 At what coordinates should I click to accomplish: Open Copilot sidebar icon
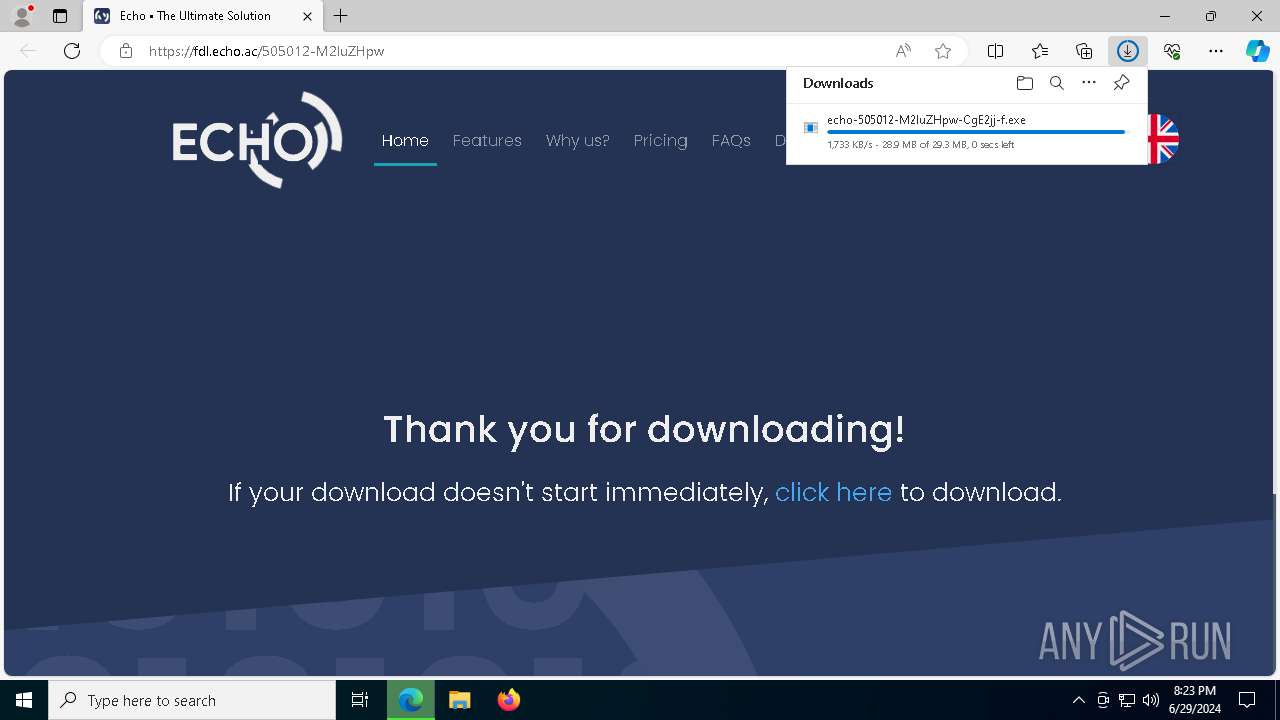pos(1258,51)
